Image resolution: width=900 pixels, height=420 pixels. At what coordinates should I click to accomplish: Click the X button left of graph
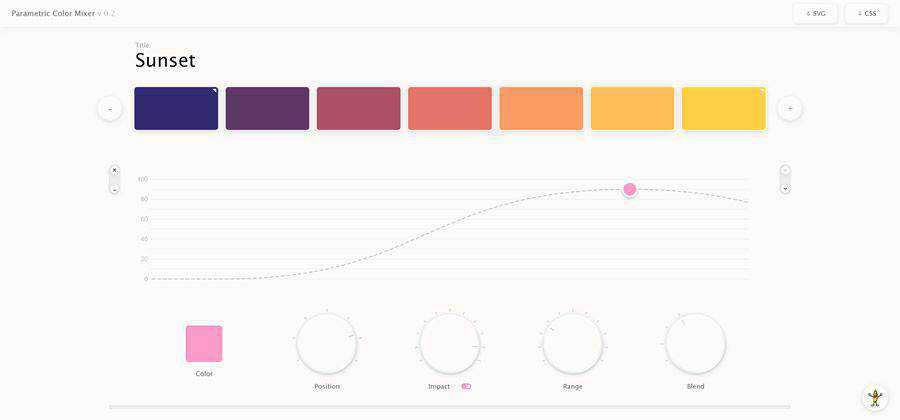pyautogui.click(x=114, y=170)
